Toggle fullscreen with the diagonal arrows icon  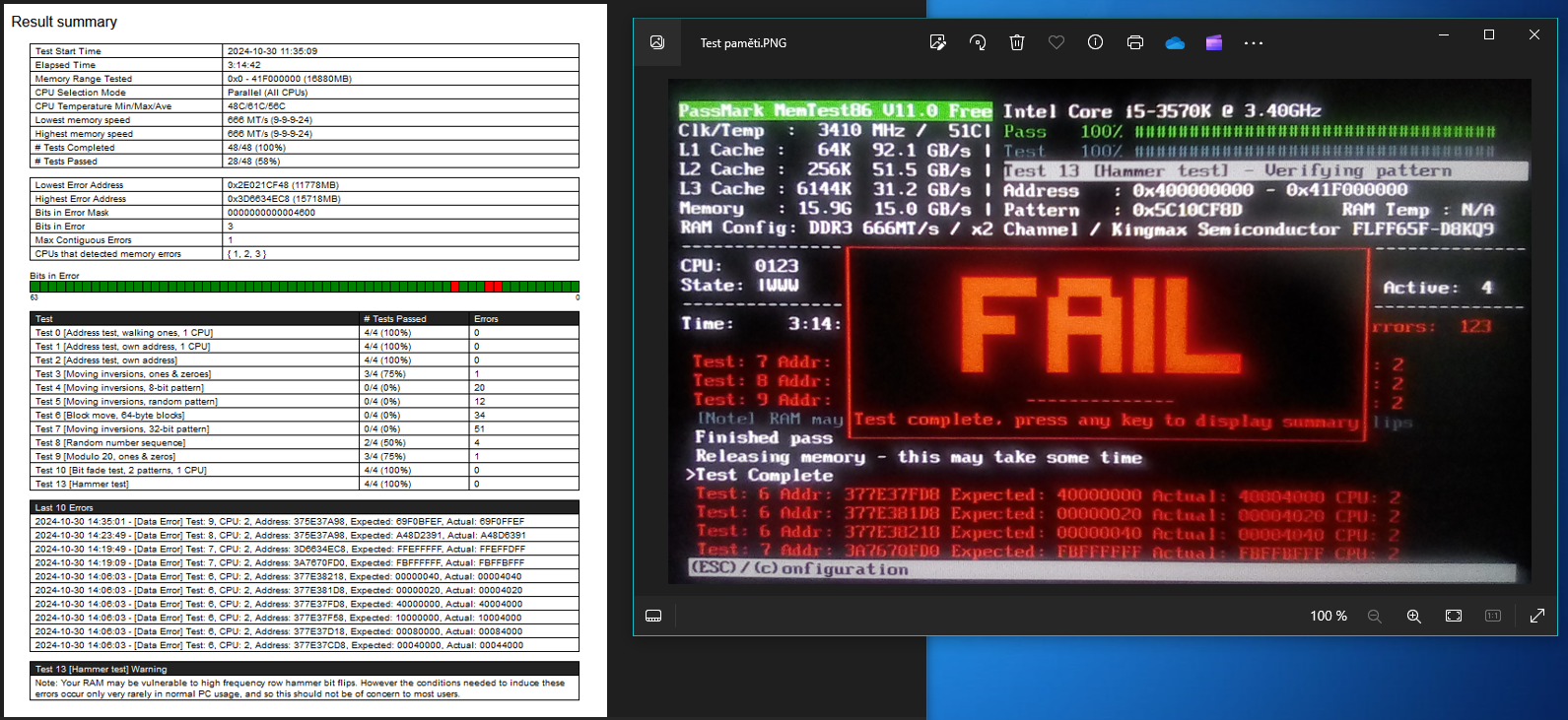(x=1536, y=616)
